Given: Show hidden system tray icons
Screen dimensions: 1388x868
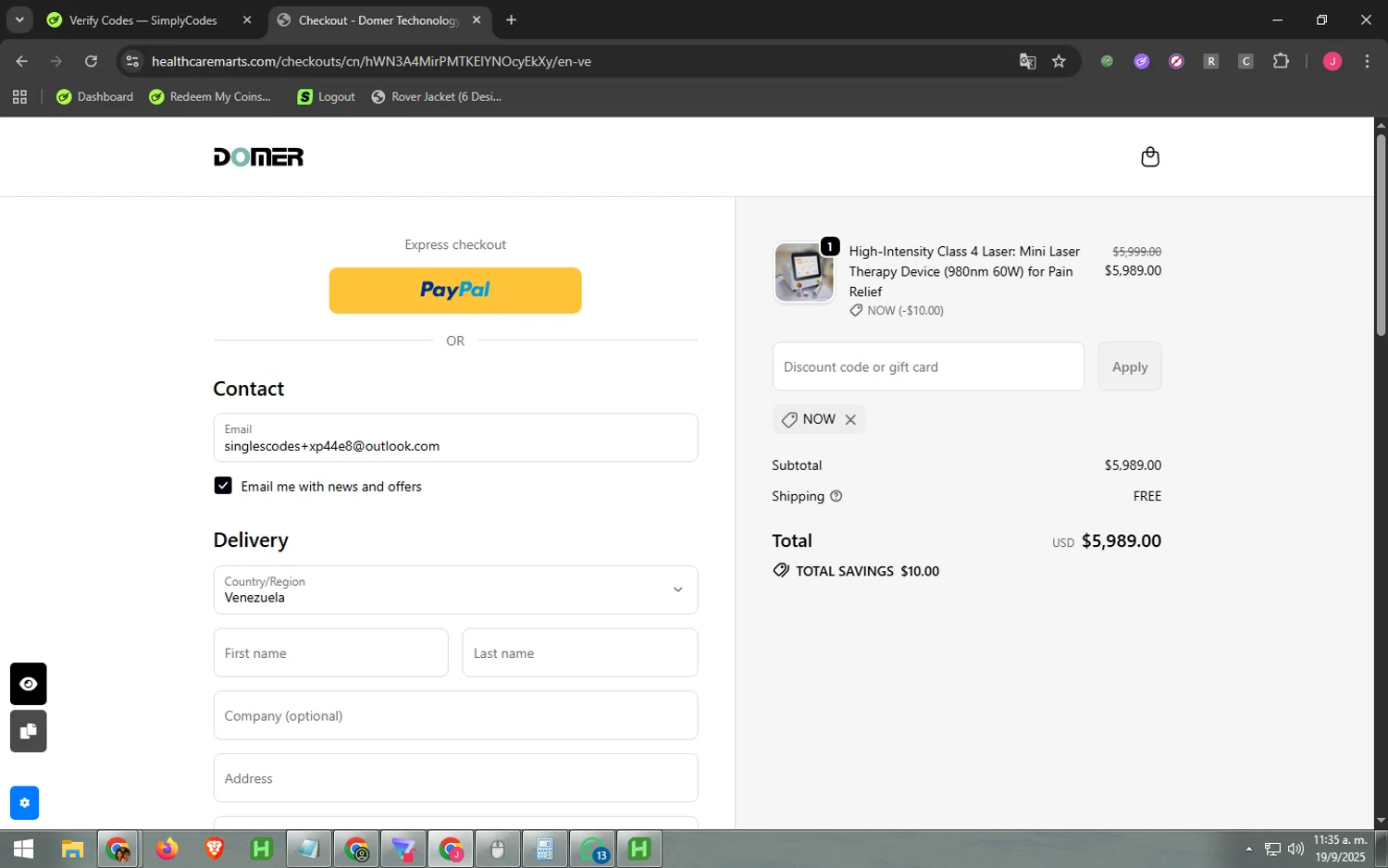Looking at the screenshot, I should click(1248, 849).
